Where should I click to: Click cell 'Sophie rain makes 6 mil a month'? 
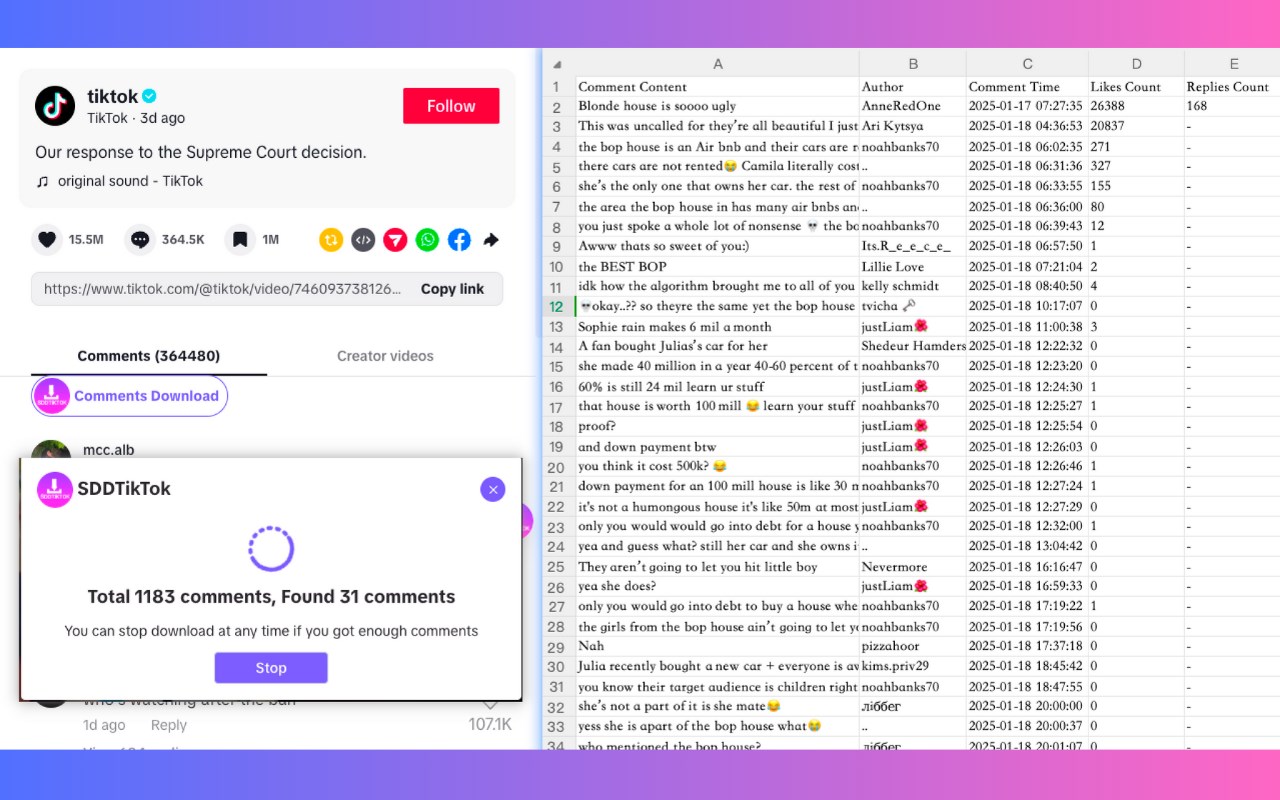pos(717,326)
